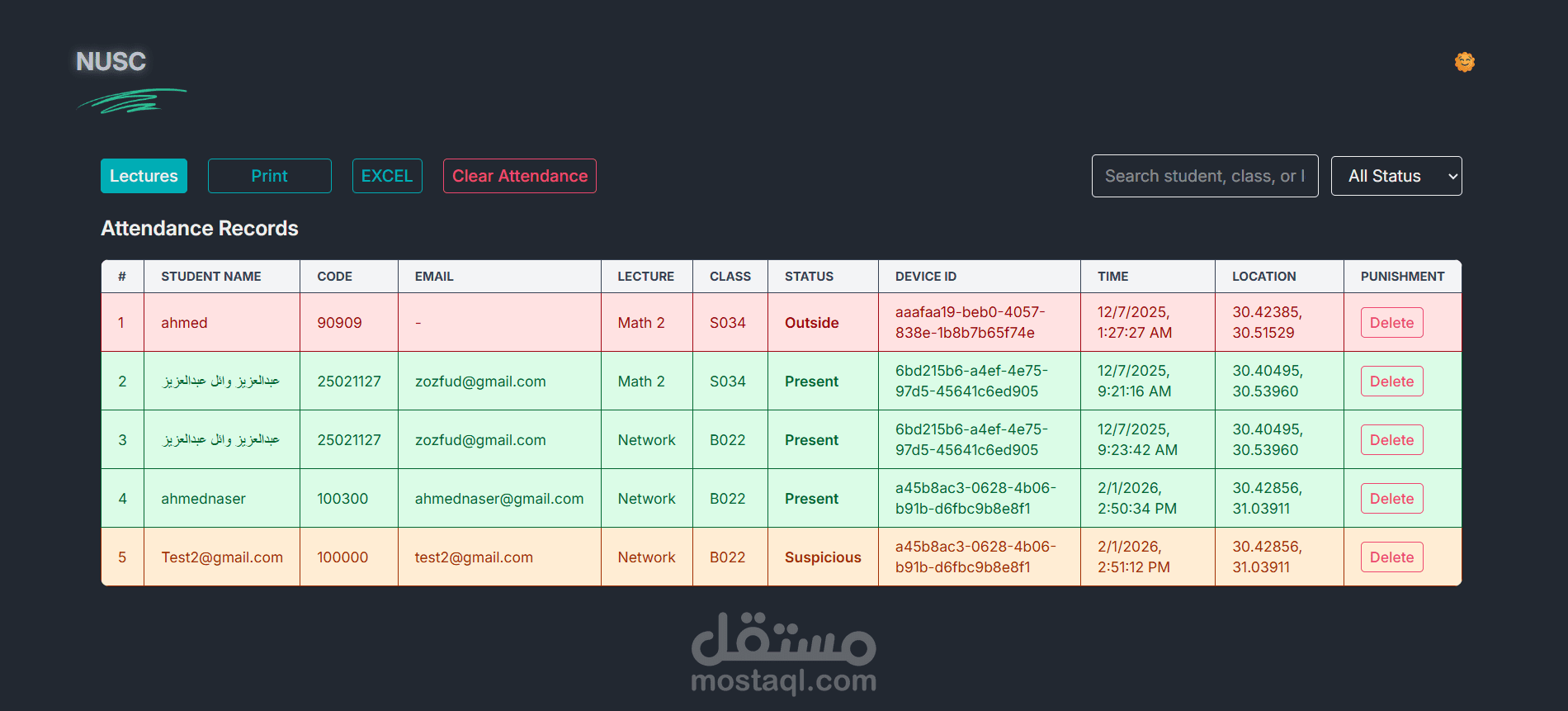Click code 100300
Screen dimensions: 1568x711
coord(342,499)
